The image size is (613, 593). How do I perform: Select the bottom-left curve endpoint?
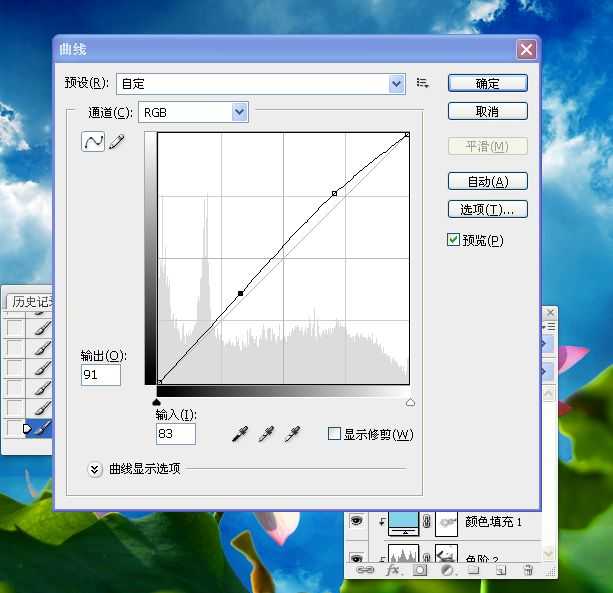160,382
